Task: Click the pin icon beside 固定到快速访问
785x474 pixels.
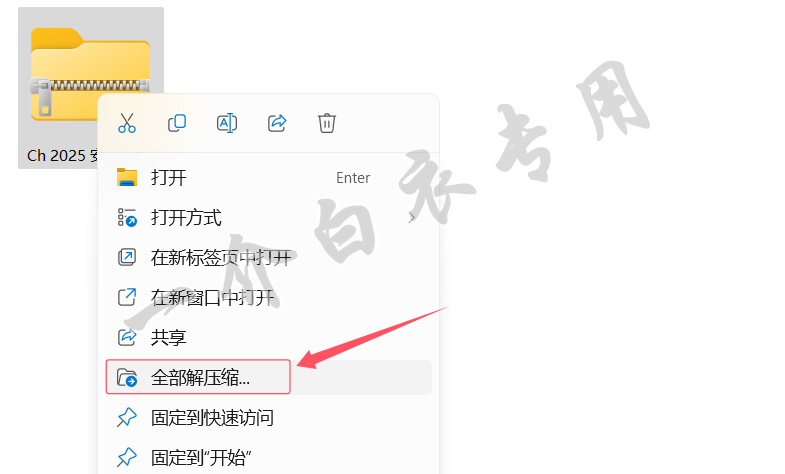Action: coord(127,417)
